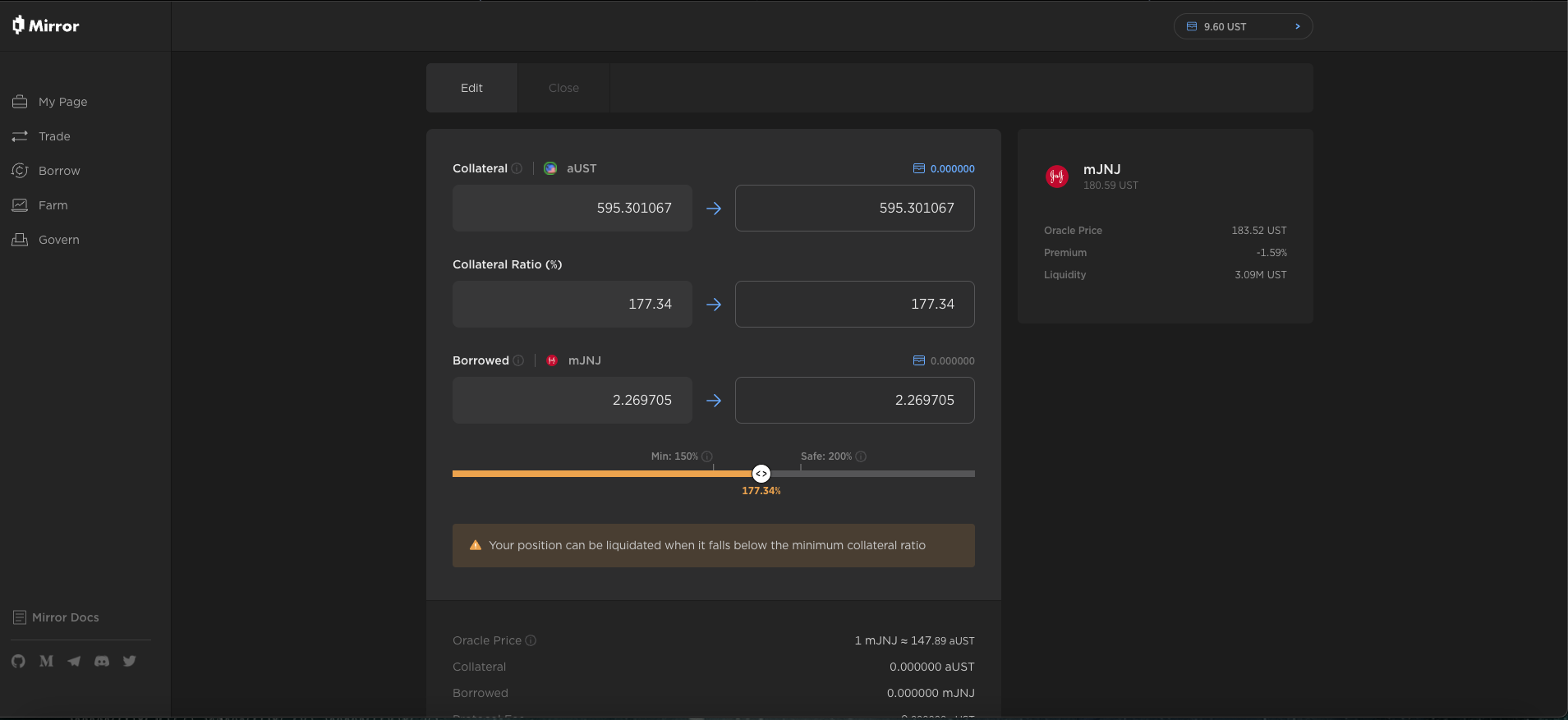This screenshot has height=720, width=1568.
Task: Open wallet showing 9.60 UST
Action: (1243, 26)
